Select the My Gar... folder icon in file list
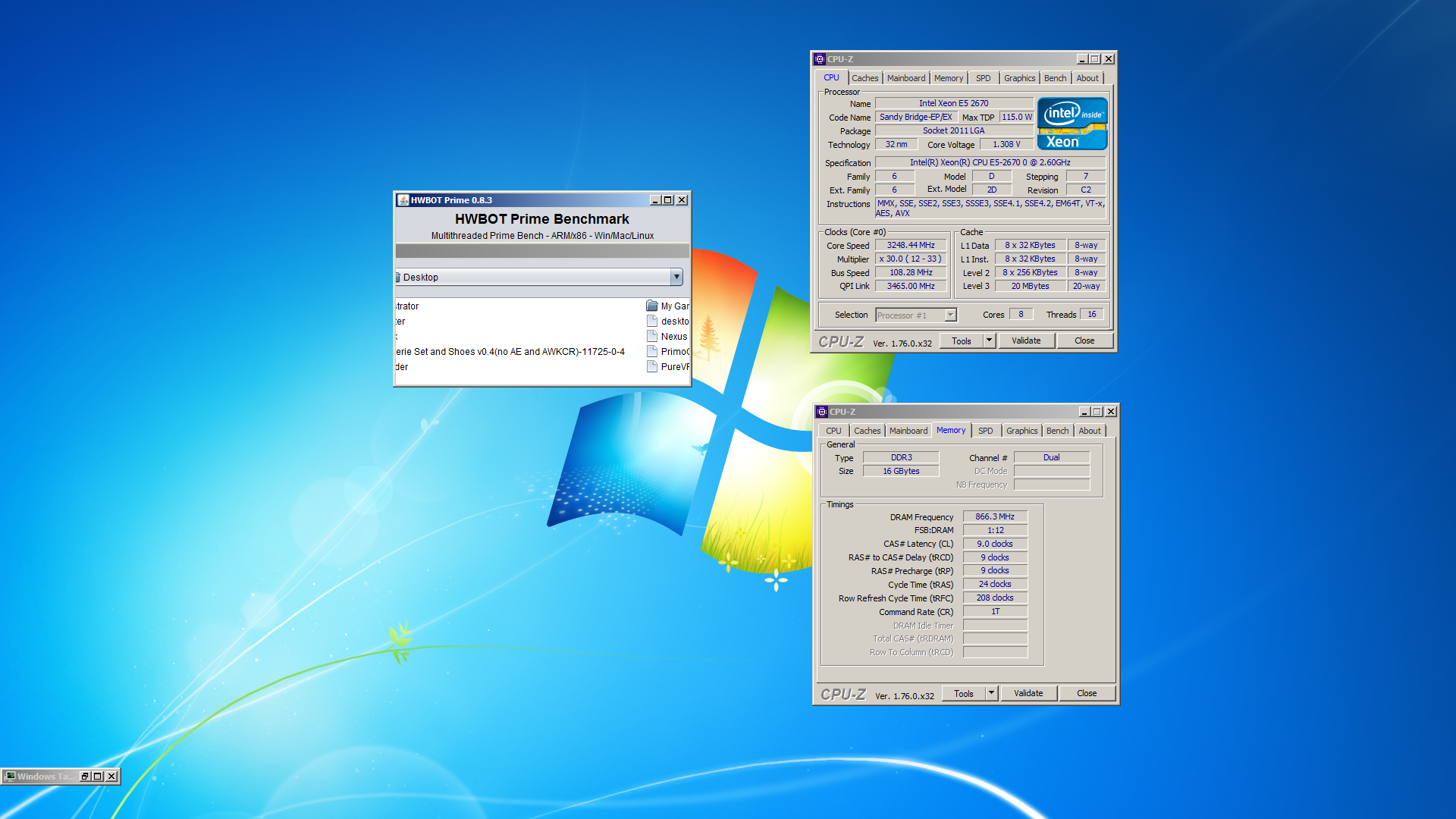This screenshot has height=819, width=1456. tap(651, 306)
